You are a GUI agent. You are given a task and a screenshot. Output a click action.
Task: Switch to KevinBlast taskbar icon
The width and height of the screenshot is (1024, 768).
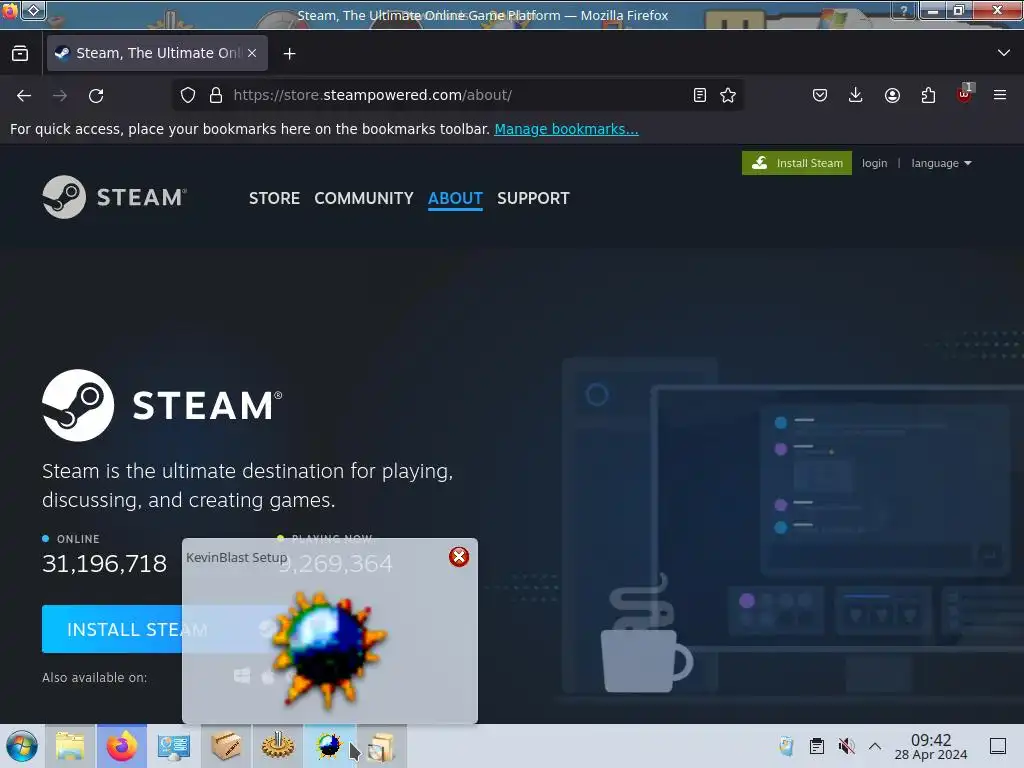coord(329,746)
